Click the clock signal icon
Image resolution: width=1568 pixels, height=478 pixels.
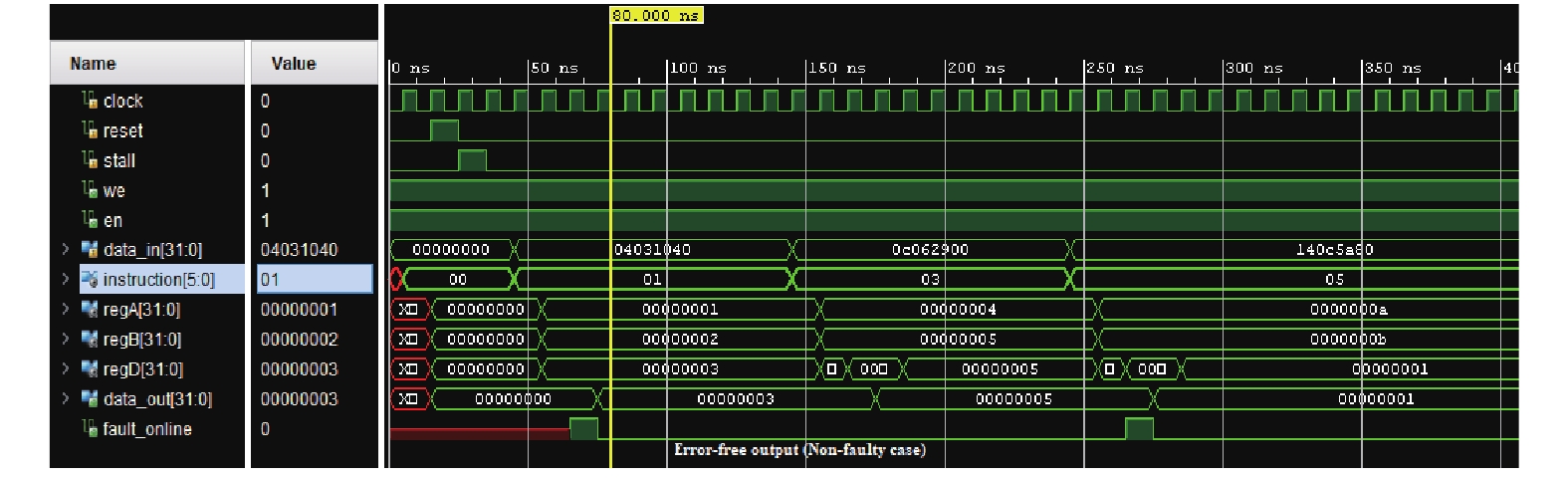coord(90,101)
